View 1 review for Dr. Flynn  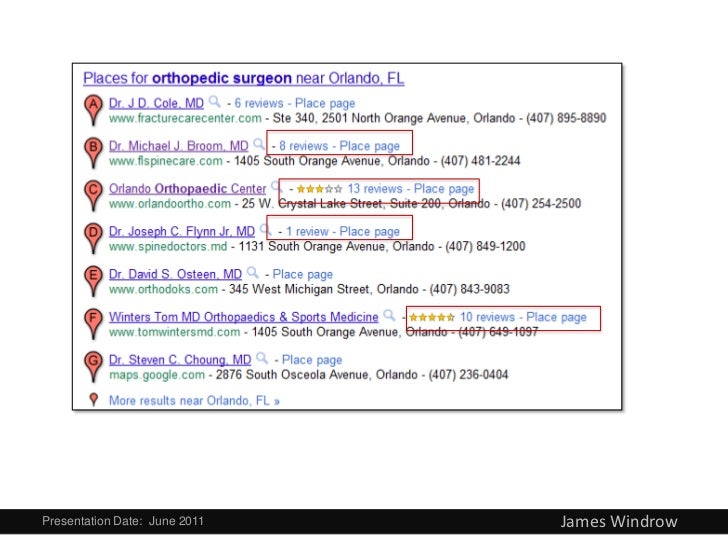coord(307,231)
